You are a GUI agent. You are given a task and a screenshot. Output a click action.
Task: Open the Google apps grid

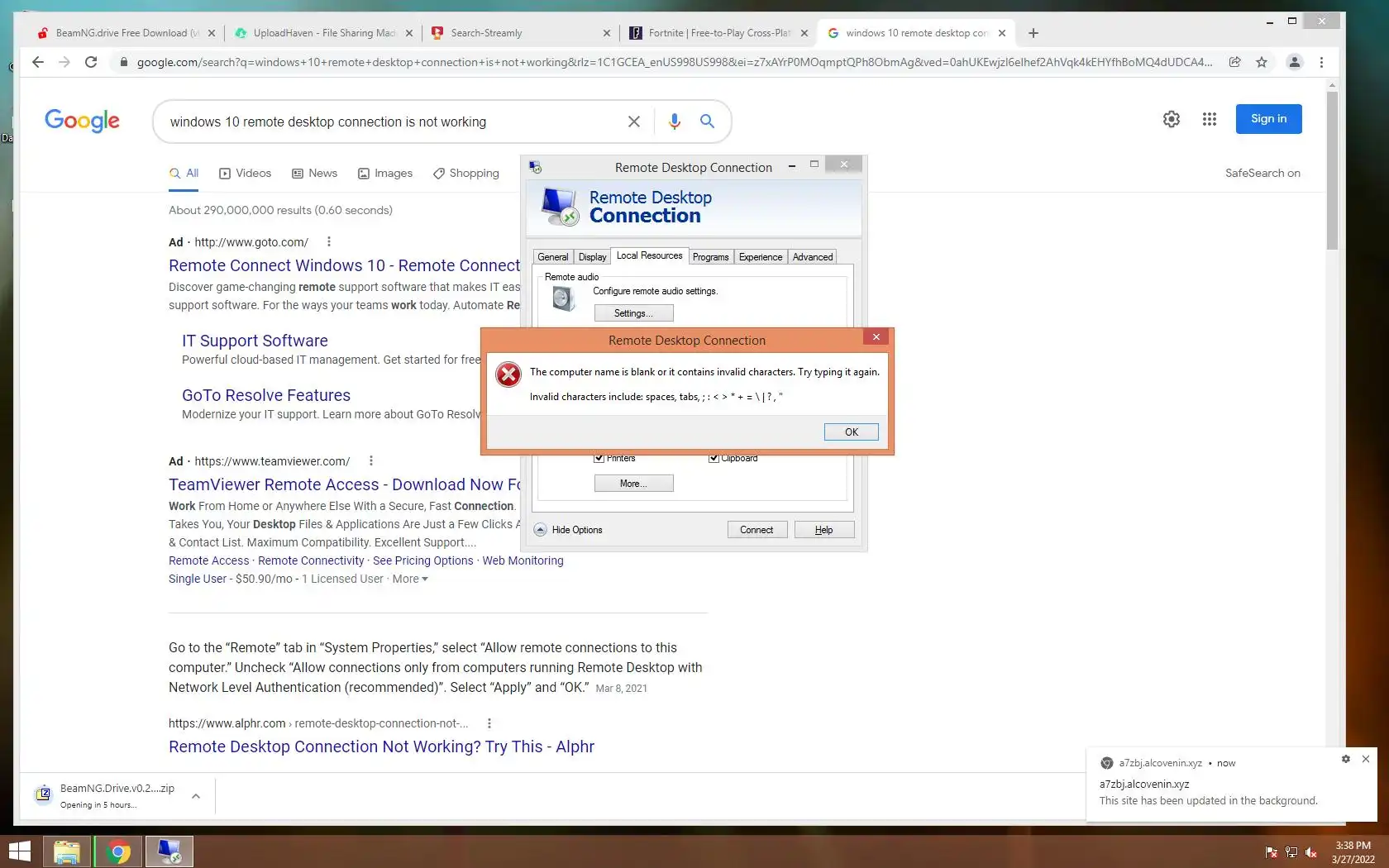pos(1210,119)
